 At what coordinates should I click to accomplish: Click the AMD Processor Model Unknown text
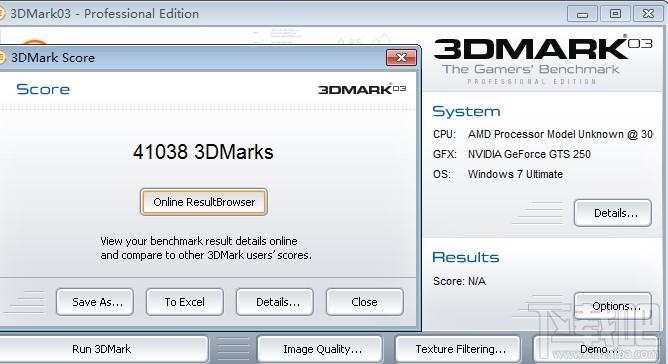560,134
